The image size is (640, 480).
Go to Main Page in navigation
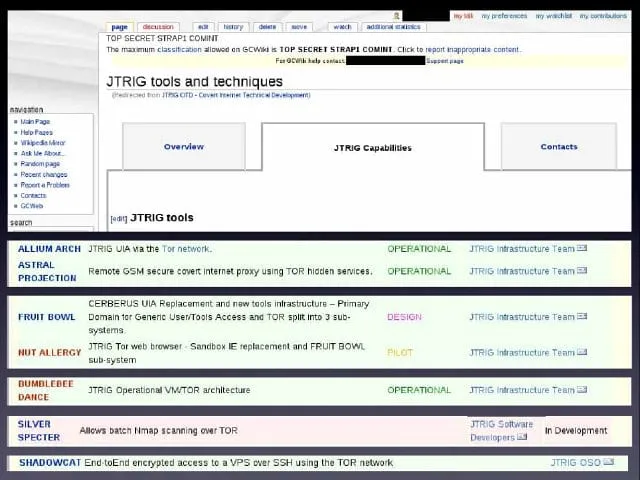coord(35,122)
